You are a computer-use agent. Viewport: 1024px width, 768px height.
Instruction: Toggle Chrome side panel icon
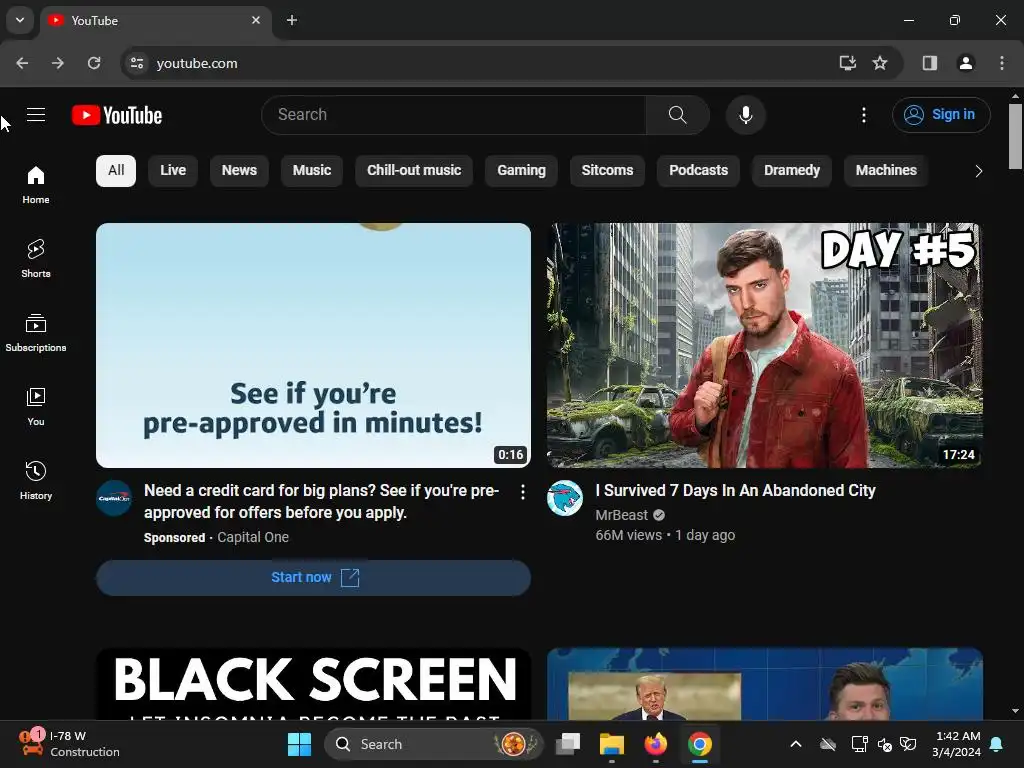(x=930, y=63)
